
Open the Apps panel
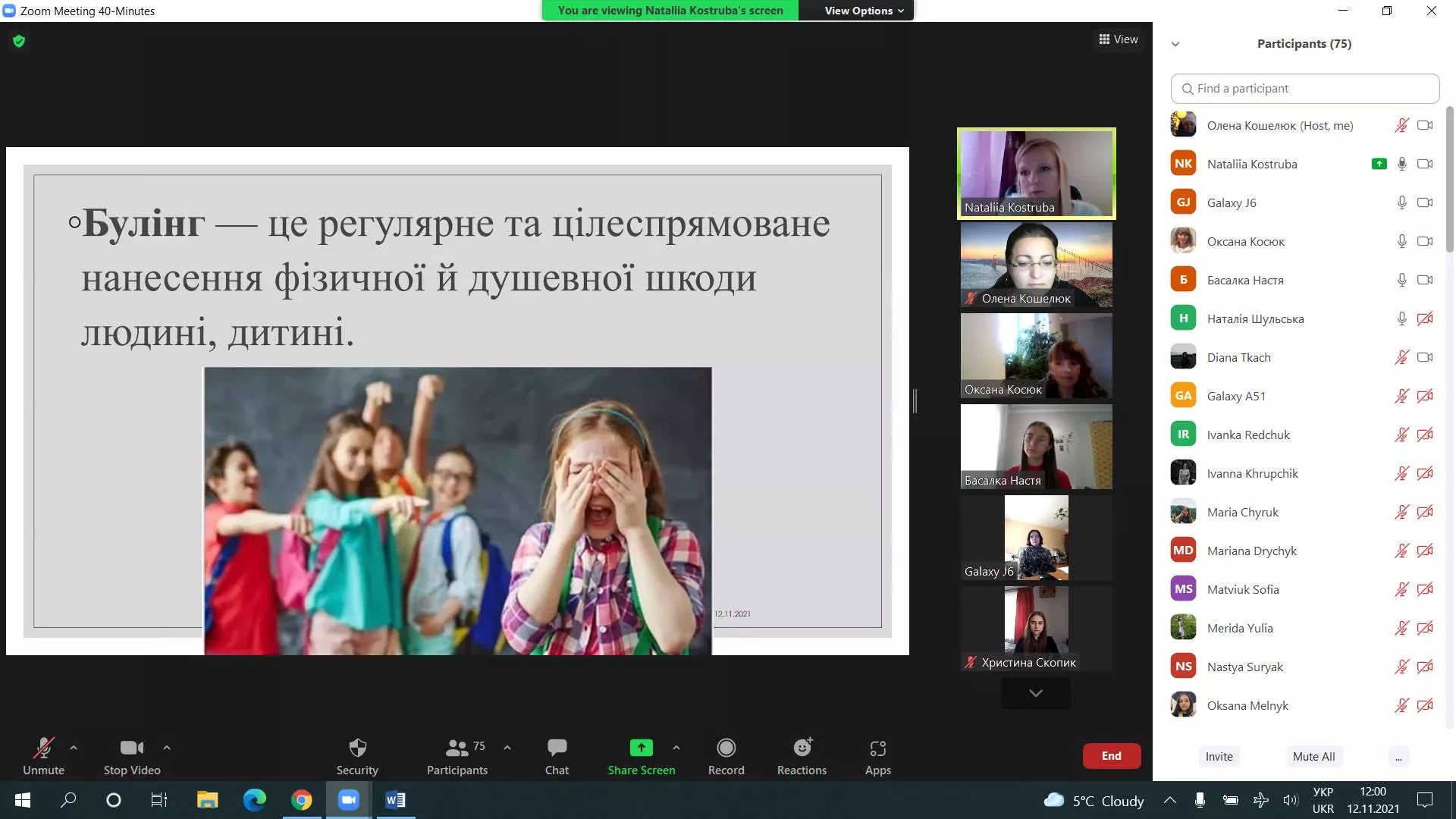point(877,755)
